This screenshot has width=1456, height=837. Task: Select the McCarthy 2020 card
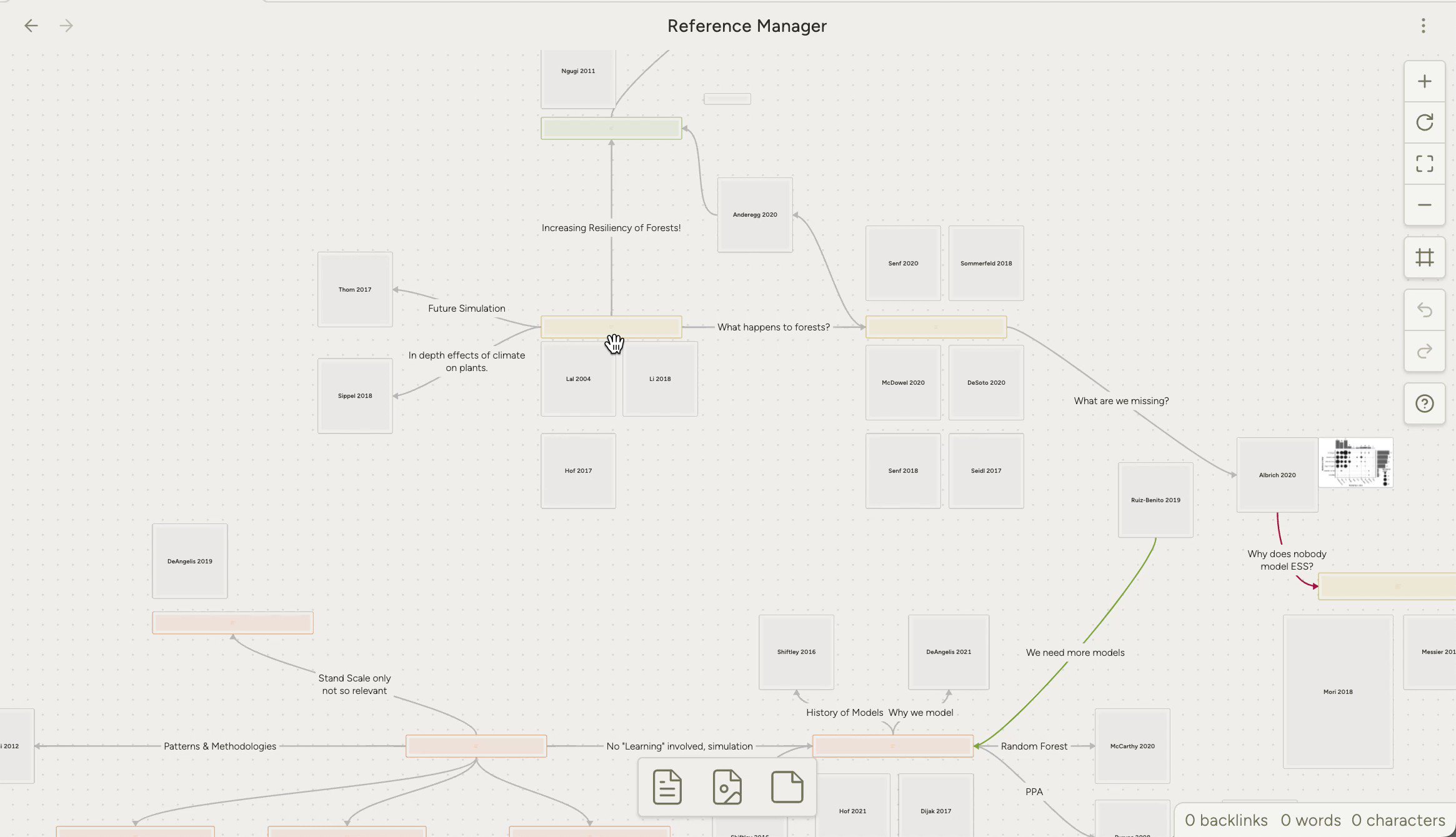point(1132,746)
